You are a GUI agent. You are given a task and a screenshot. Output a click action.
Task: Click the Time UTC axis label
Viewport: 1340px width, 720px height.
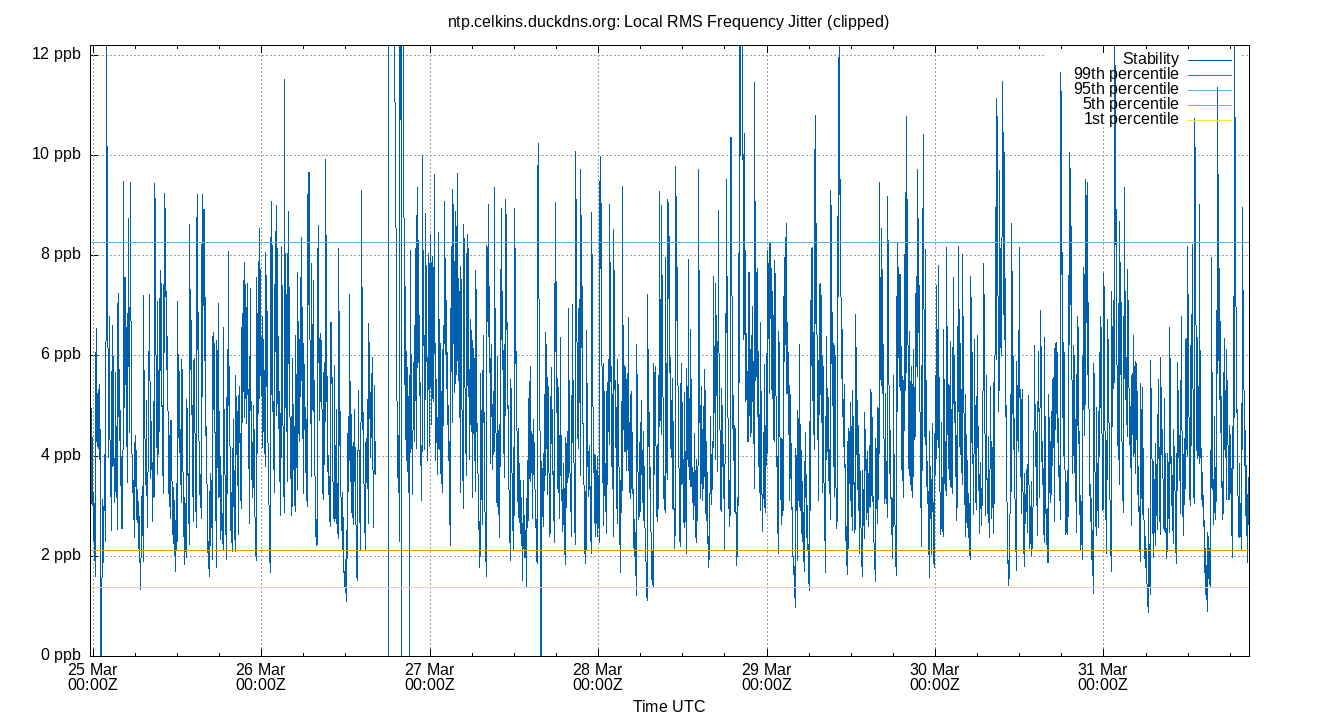pos(669,706)
